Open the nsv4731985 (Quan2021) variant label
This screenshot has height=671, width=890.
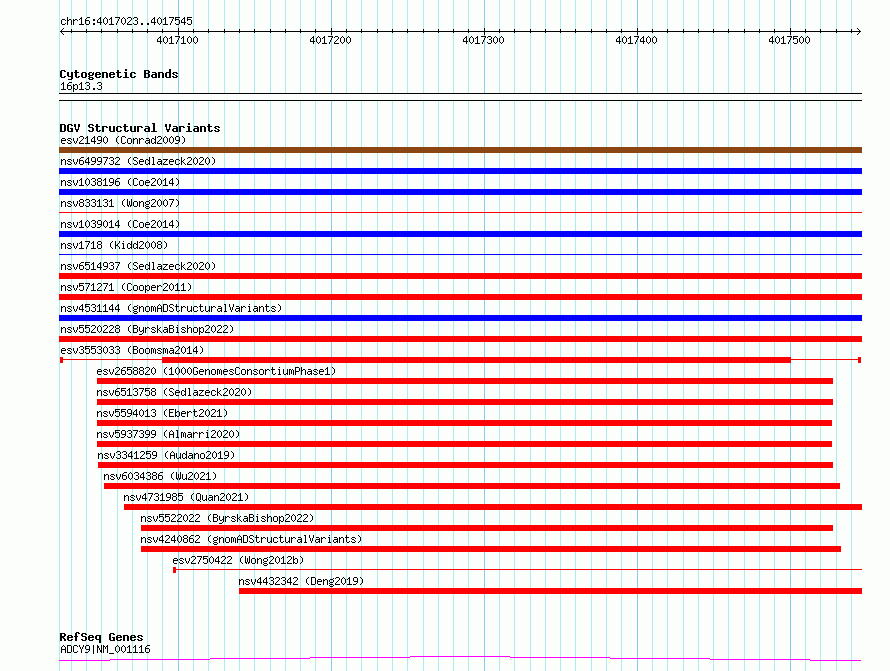(186, 497)
